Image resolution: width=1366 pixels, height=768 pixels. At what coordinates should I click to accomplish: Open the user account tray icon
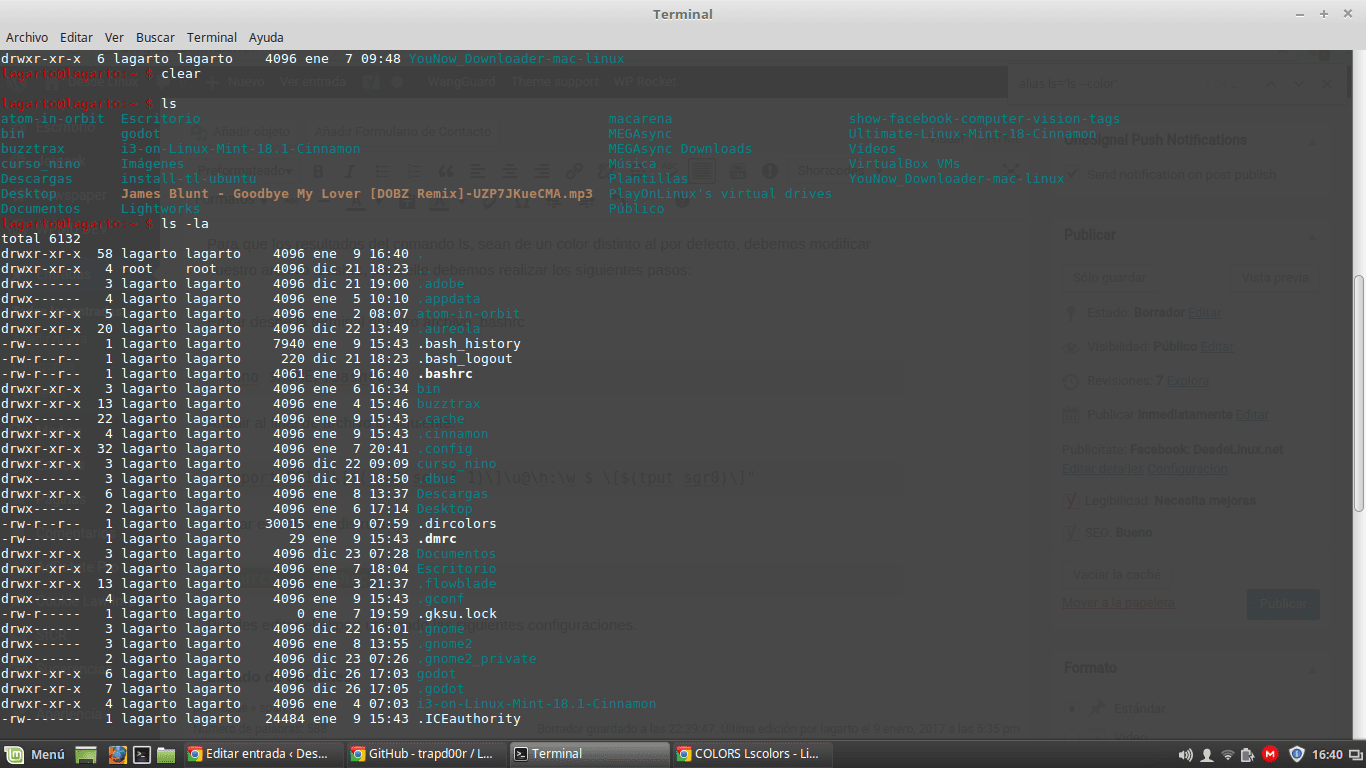point(1207,754)
